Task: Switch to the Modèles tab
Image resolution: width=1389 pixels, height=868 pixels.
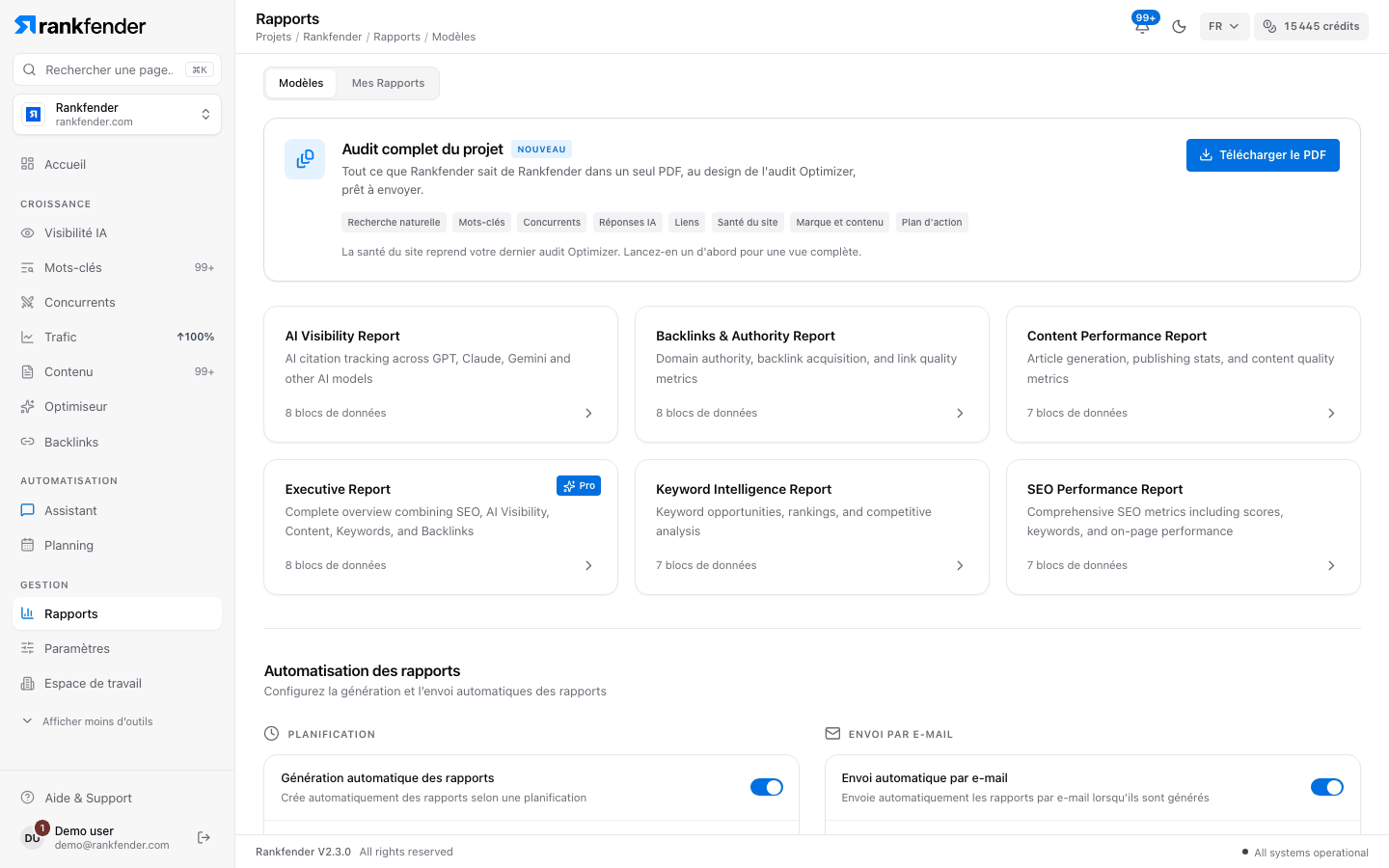Action: 301,83
